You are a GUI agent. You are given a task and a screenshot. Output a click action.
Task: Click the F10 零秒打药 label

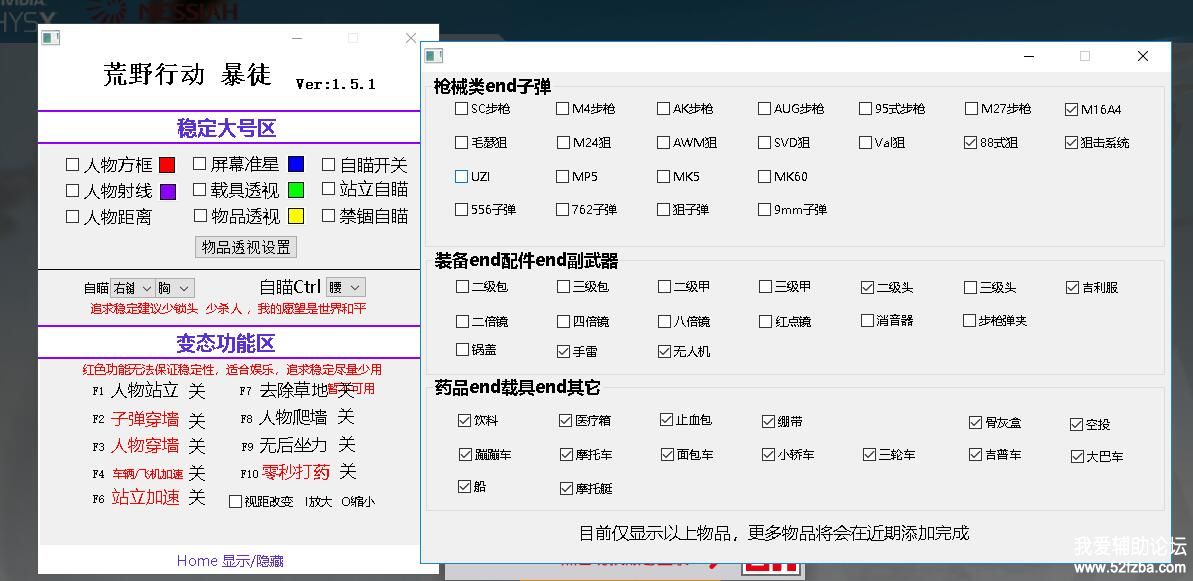[296, 472]
